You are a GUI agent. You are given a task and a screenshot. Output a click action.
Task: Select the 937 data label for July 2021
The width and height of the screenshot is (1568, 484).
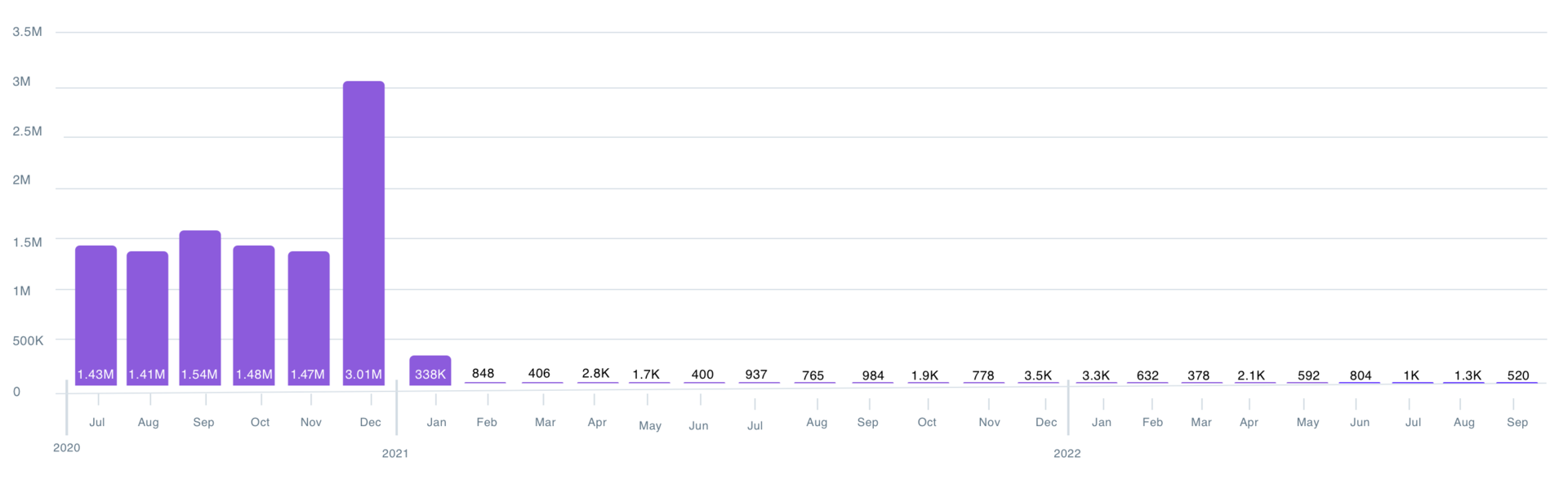coord(756,375)
